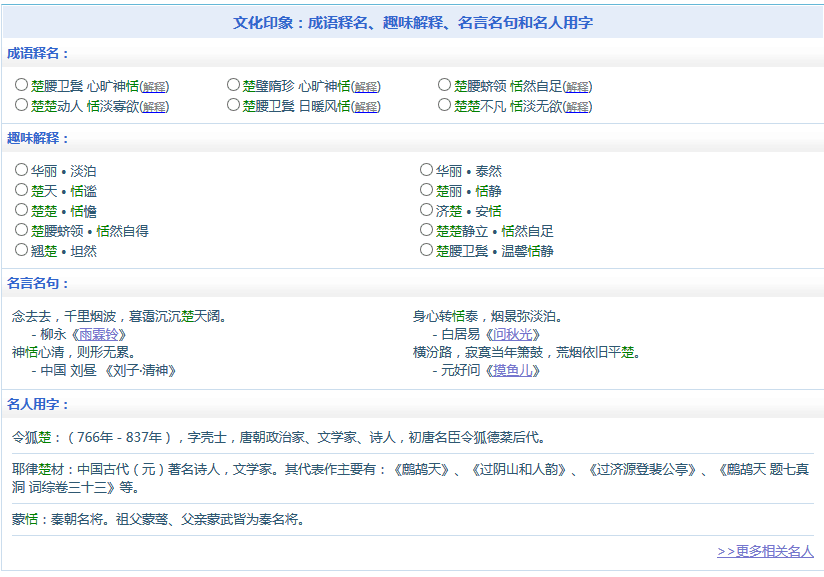Click 解释 link next to 楚楚动人 恬淡寡欲
This screenshot has width=824, height=577.
point(155,107)
